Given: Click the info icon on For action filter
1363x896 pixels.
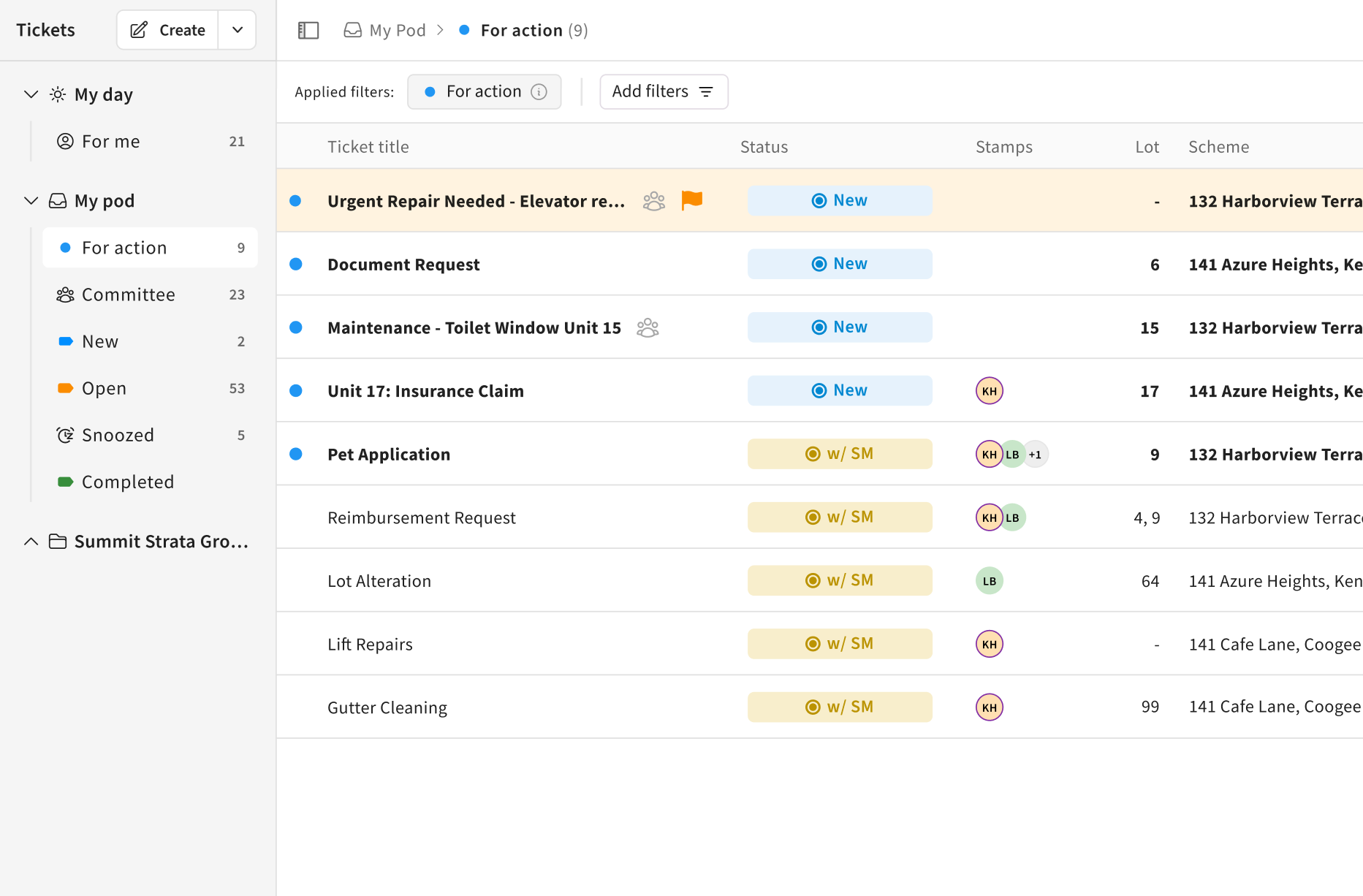Looking at the screenshot, I should (x=539, y=91).
